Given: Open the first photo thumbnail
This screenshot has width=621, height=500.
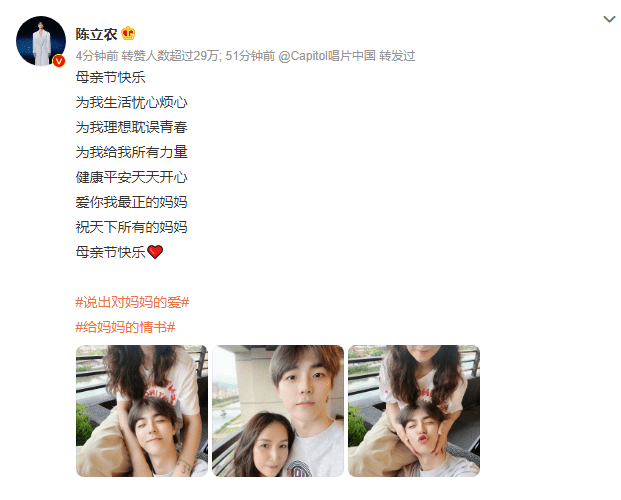Looking at the screenshot, I should [142, 411].
